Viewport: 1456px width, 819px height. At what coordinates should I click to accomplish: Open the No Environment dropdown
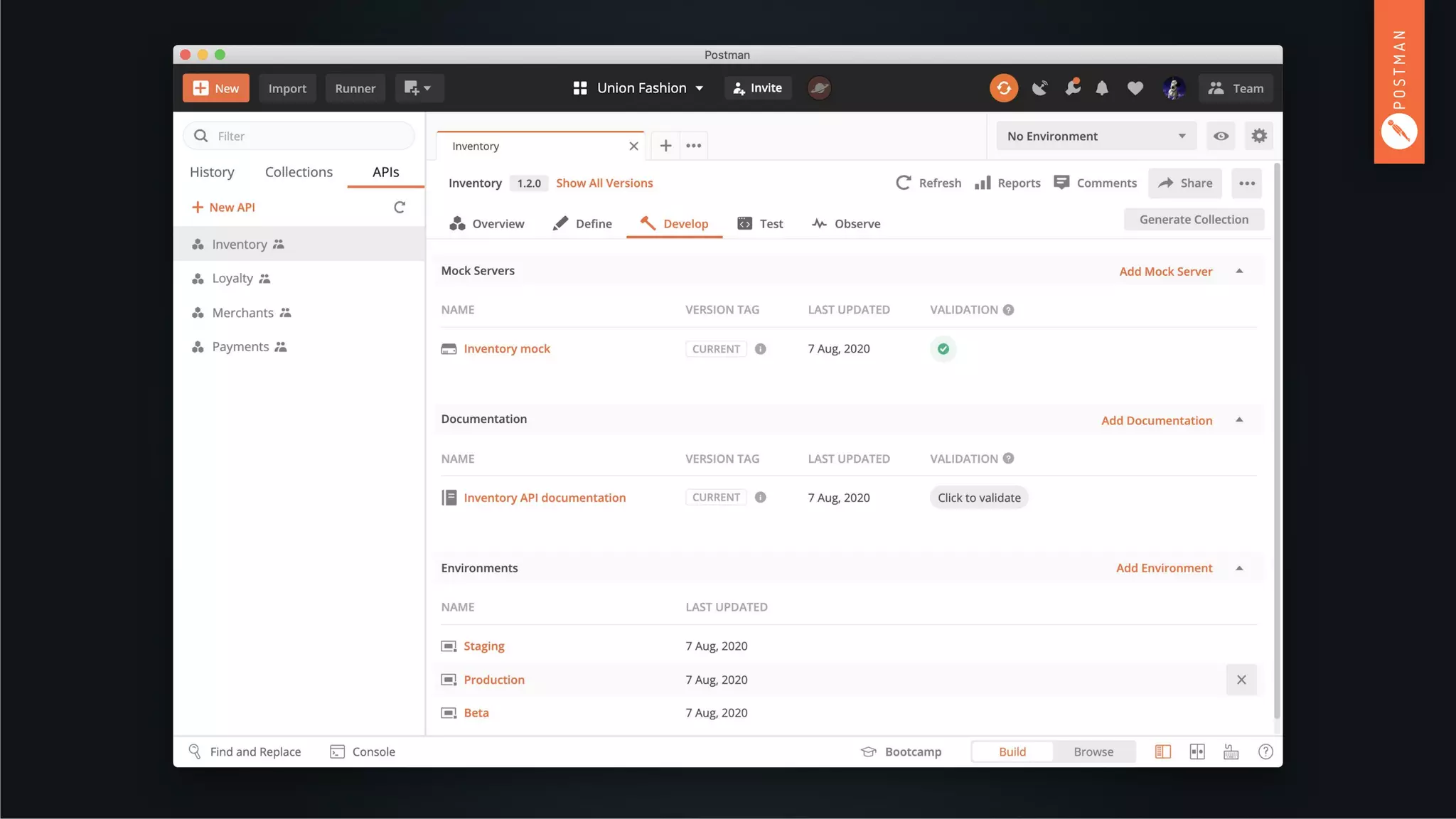tap(1096, 136)
